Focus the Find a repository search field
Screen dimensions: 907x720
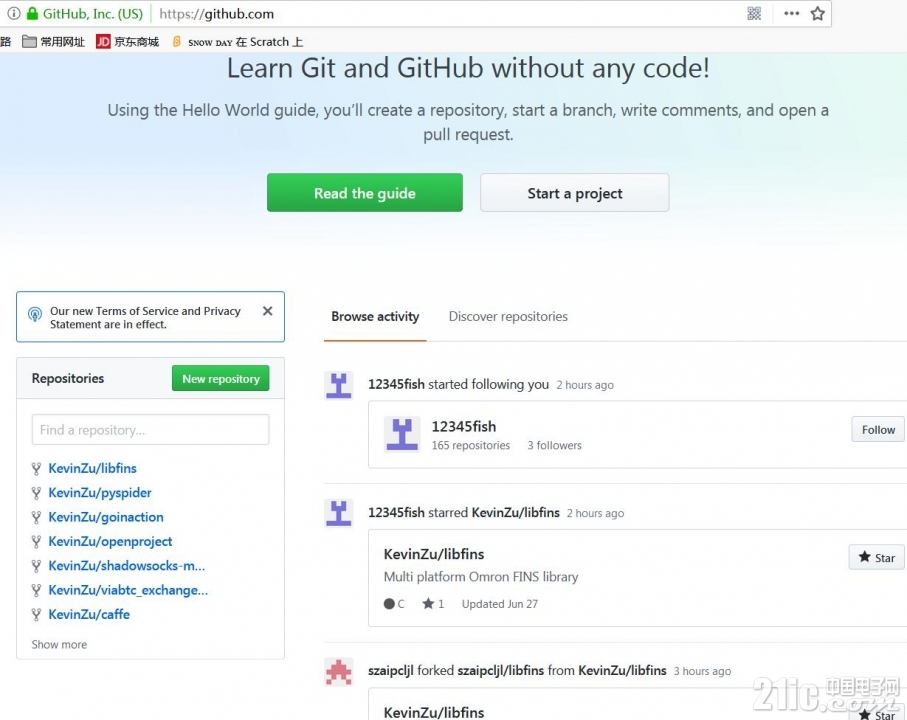click(150, 430)
